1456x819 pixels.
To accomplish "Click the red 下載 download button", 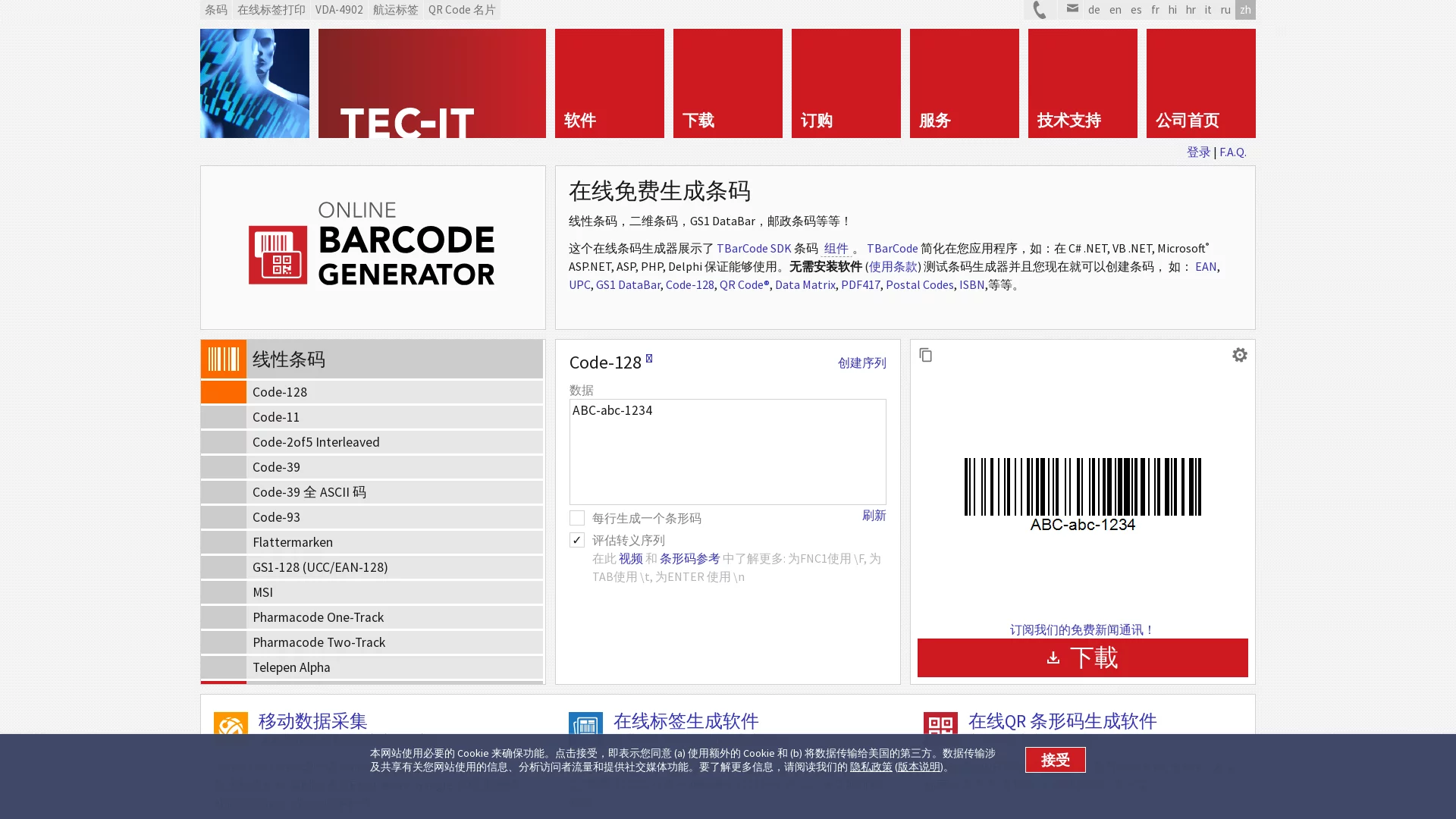I will click(x=1082, y=657).
